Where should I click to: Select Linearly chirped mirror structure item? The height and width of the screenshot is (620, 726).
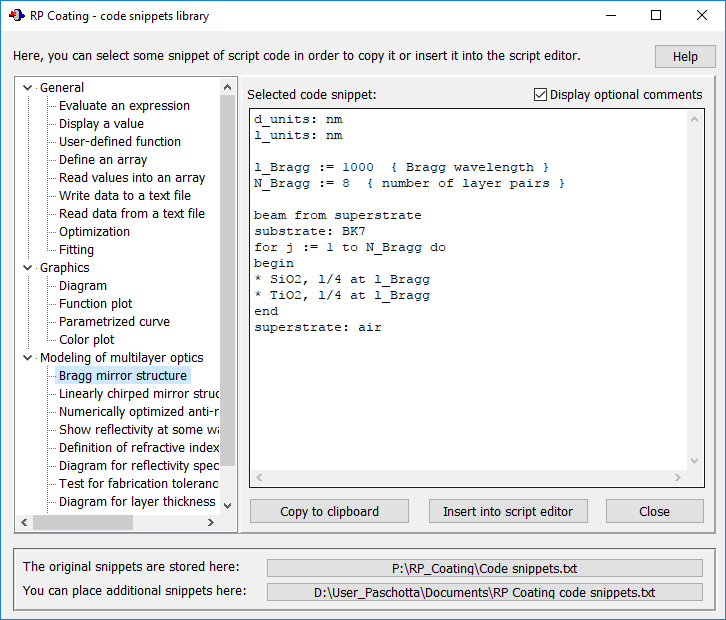138,394
